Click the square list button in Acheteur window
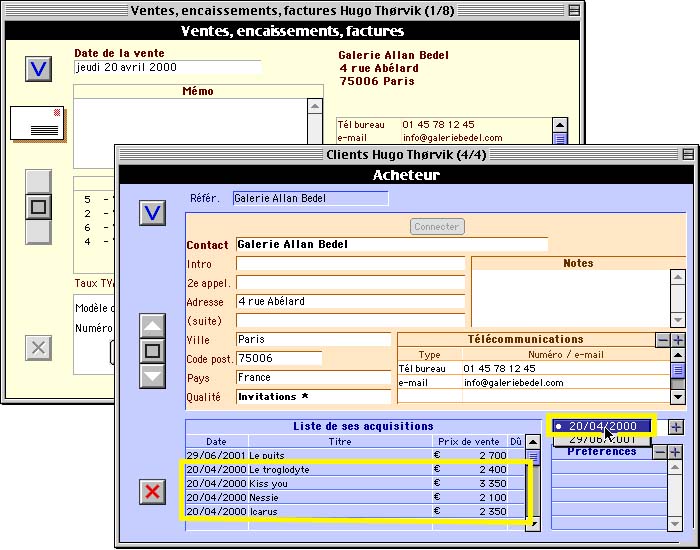The width and height of the screenshot is (700, 550). [152, 351]
